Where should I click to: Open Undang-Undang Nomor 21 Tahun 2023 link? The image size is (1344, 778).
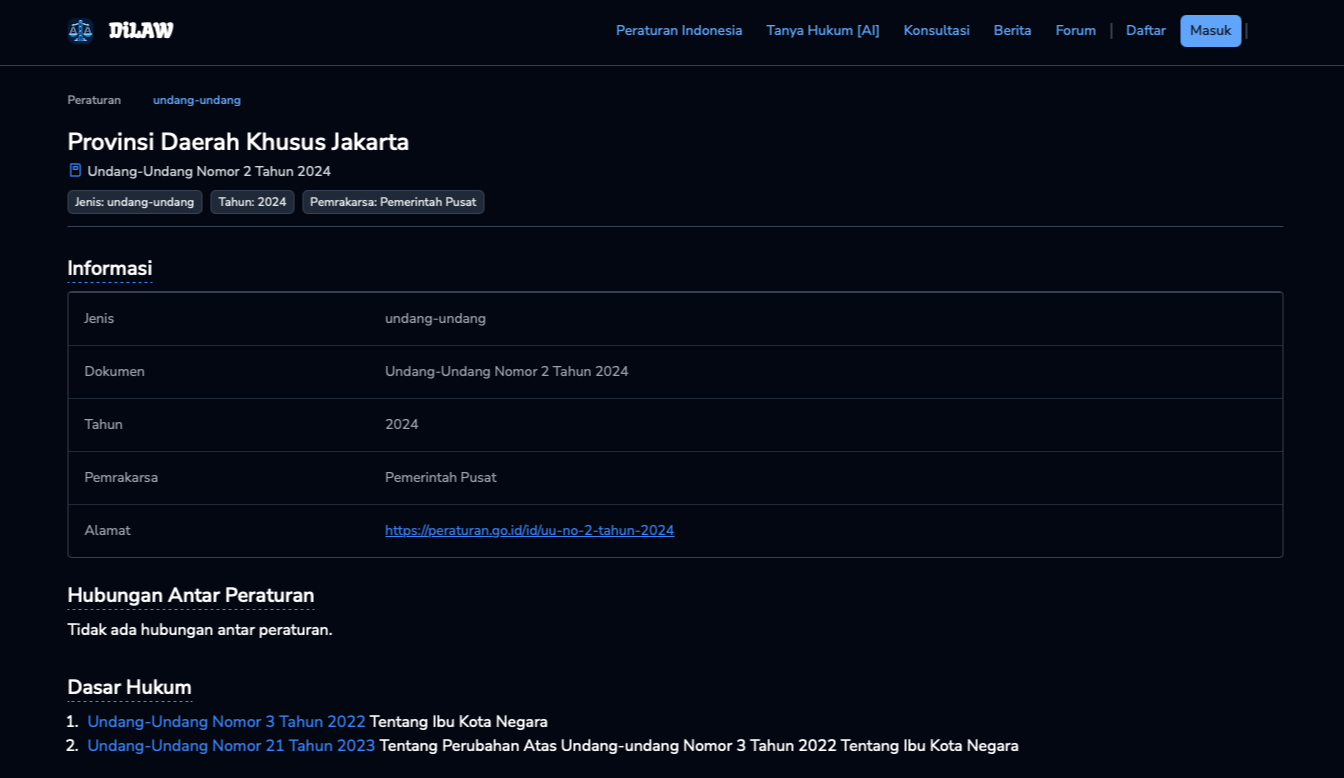pos(231,746)
